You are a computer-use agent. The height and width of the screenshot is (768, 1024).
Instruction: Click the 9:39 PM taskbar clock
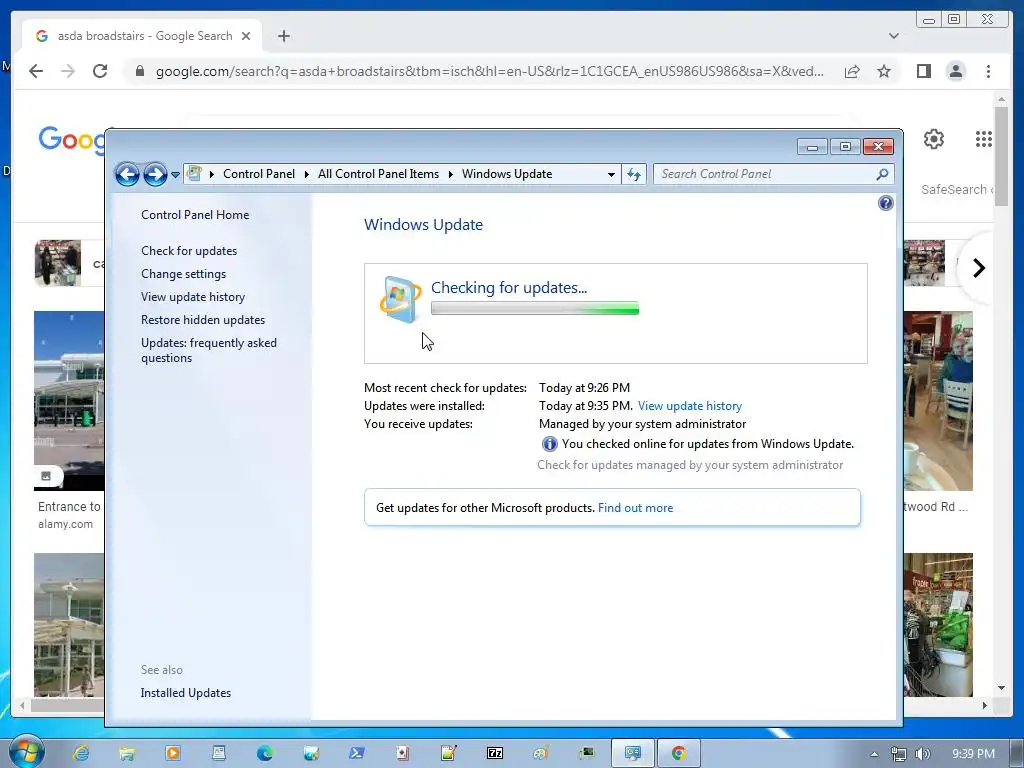tap(973, 754)
